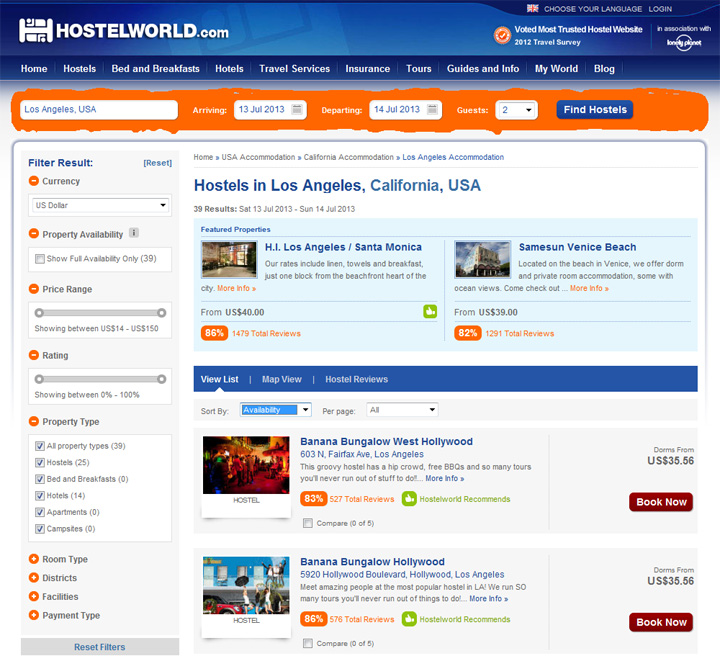Collapse the Rating filter section

point(34,355)
